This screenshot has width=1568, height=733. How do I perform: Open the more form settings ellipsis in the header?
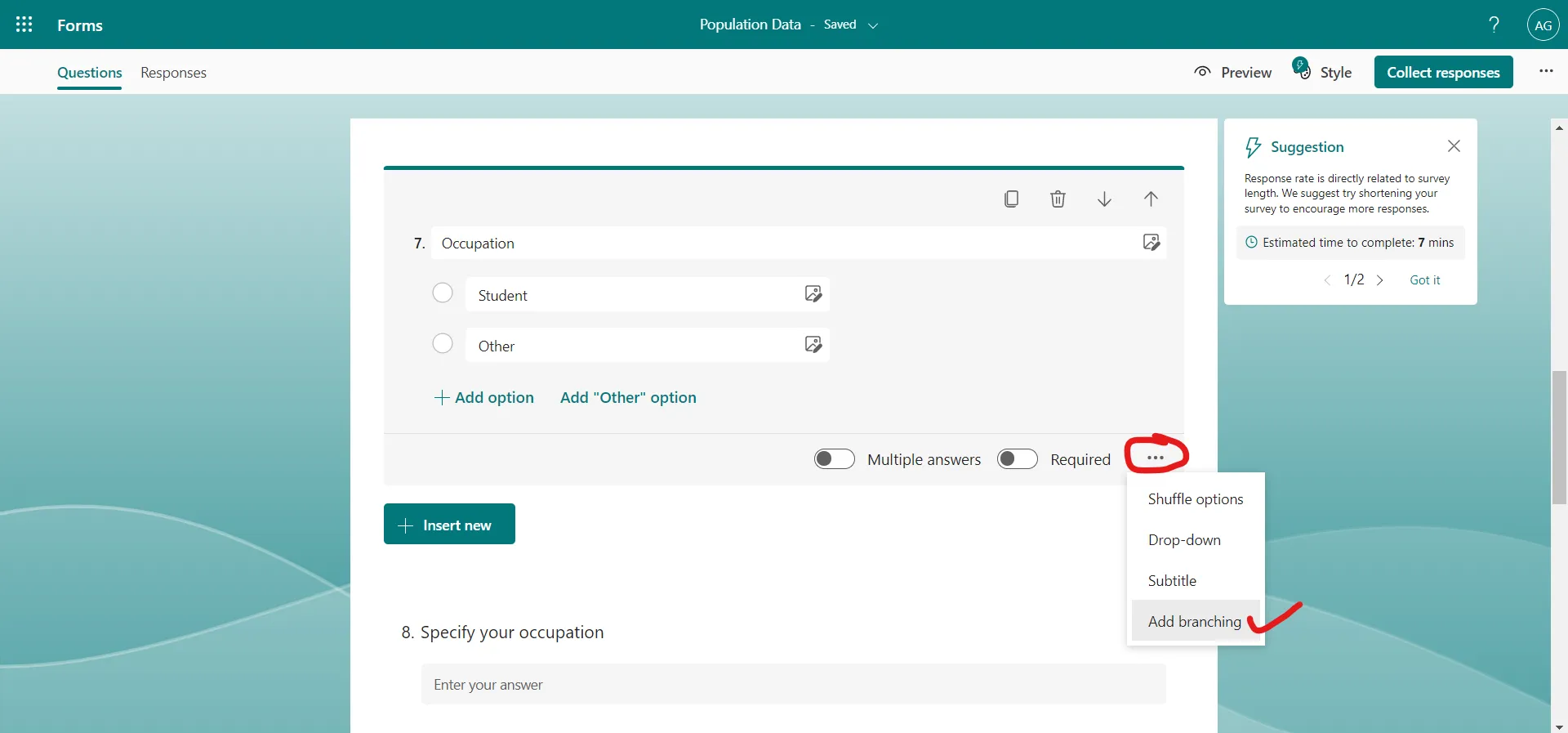click(1546, 71)
